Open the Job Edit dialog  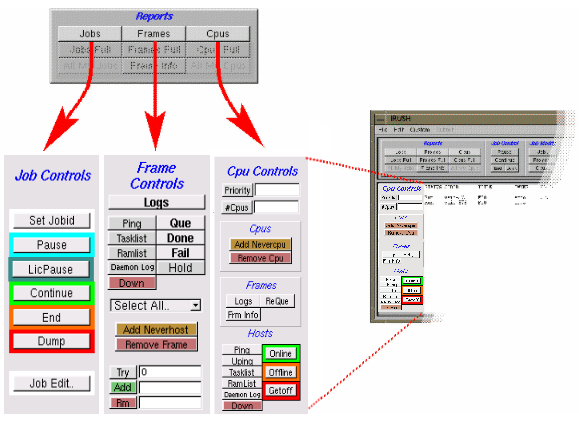tap(51, 384)
